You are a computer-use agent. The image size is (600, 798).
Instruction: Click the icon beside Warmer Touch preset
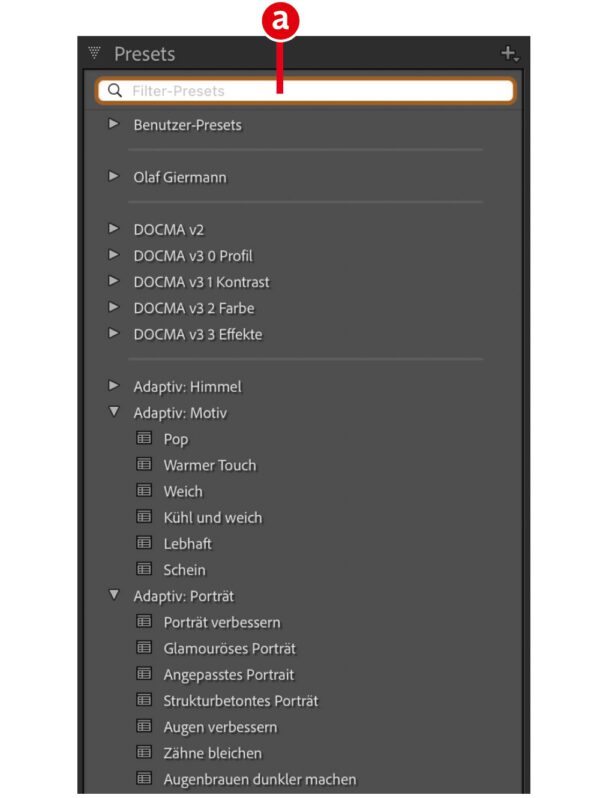tap(143, 464)
